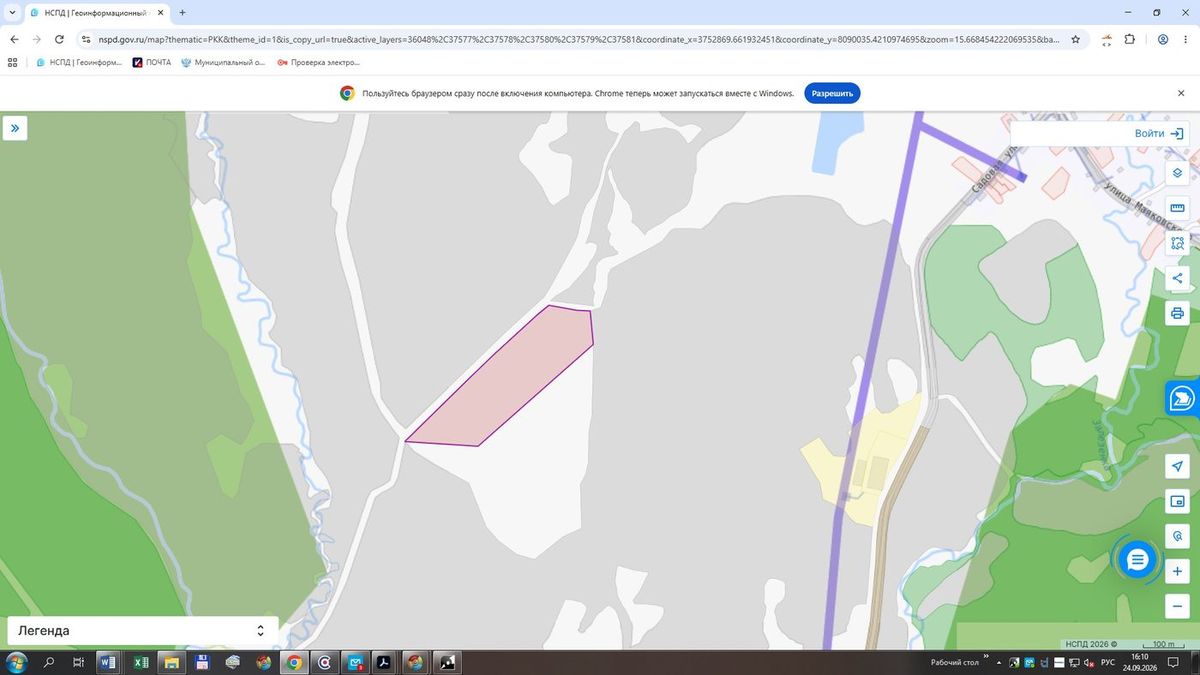Open the Chrome profile avatar menu
Screen dimensions: 1200x675
1163,40
